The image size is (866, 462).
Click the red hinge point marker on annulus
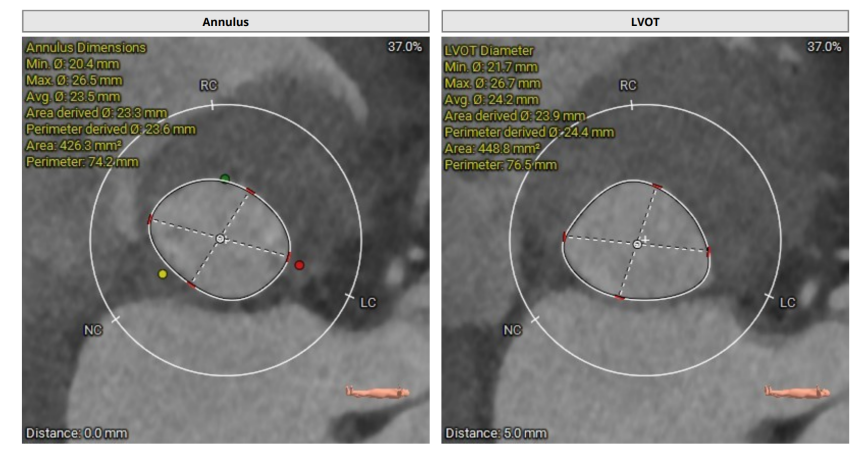tap(299, 265)
